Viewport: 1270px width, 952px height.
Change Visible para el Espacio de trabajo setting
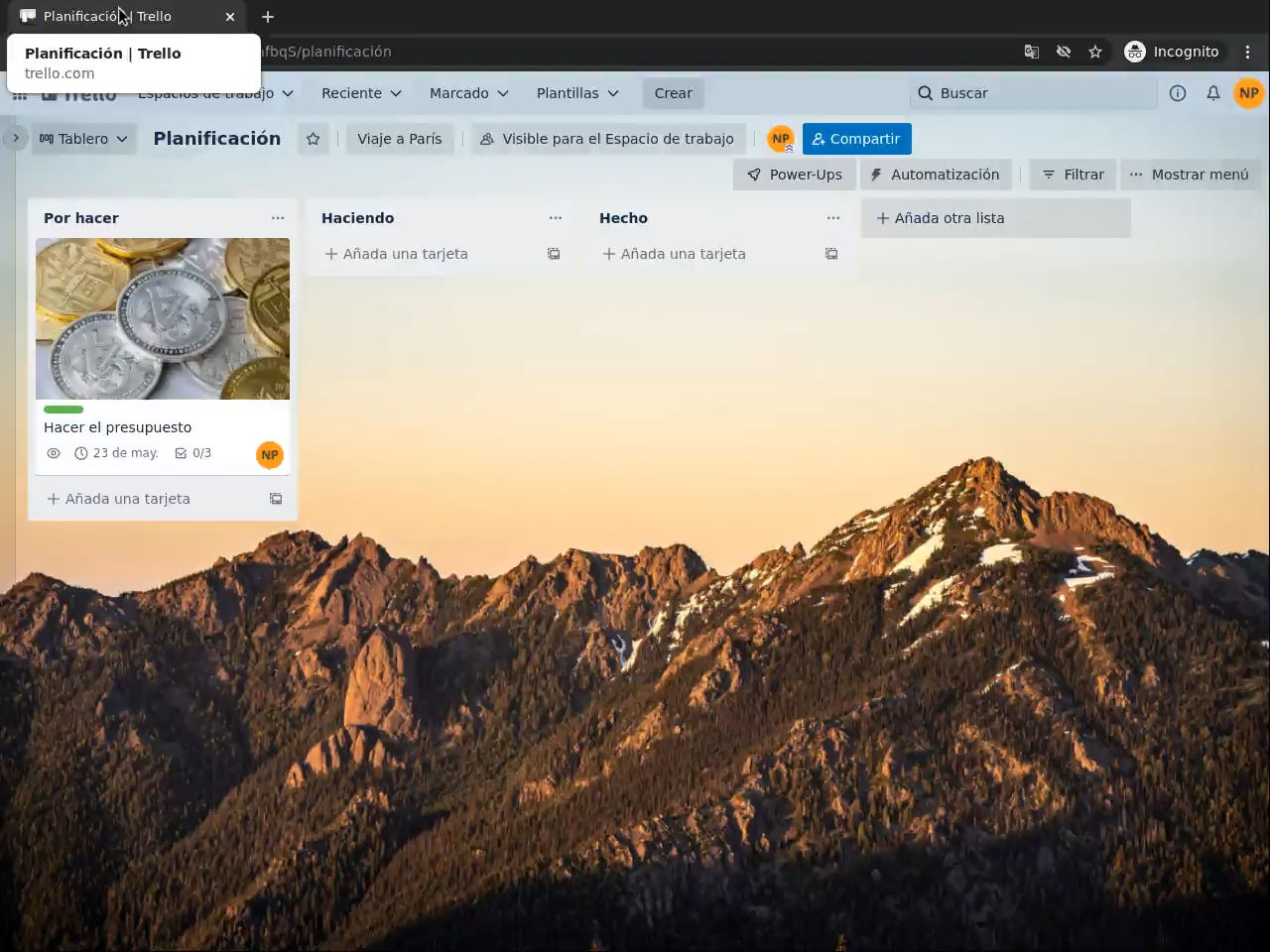[x=607, y=139]
